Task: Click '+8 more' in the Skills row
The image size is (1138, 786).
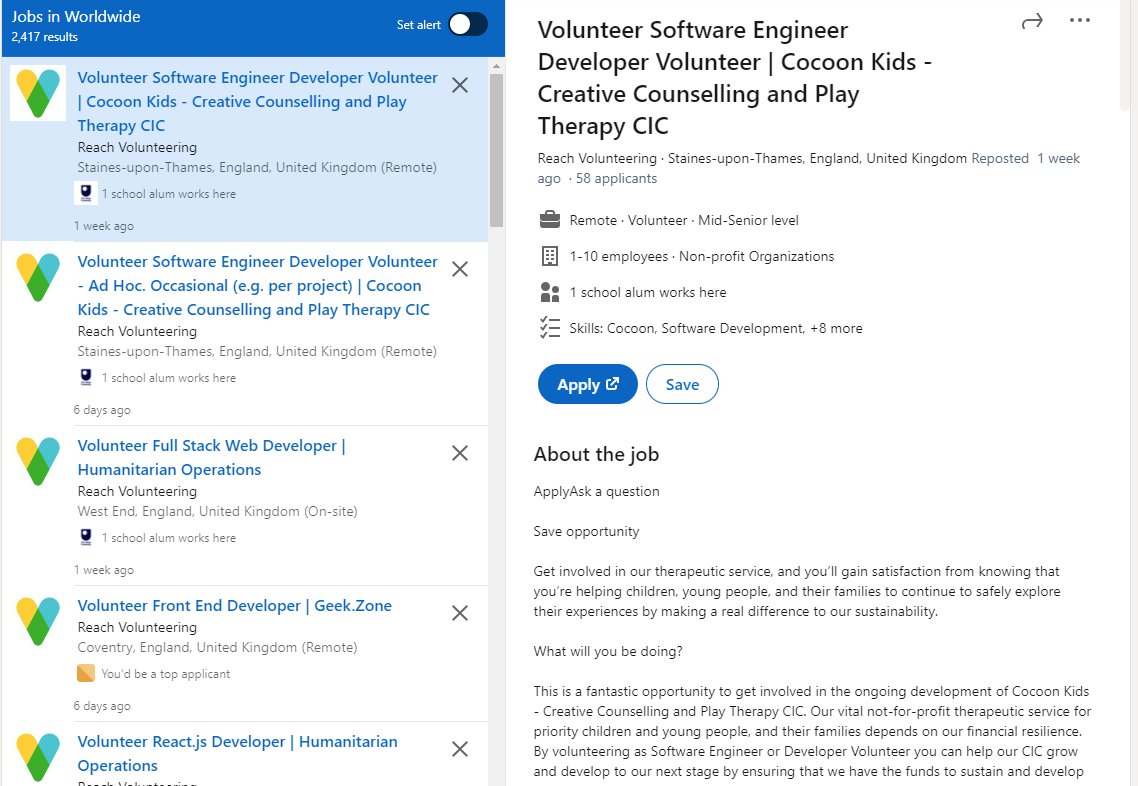Action: coord(836,328)
